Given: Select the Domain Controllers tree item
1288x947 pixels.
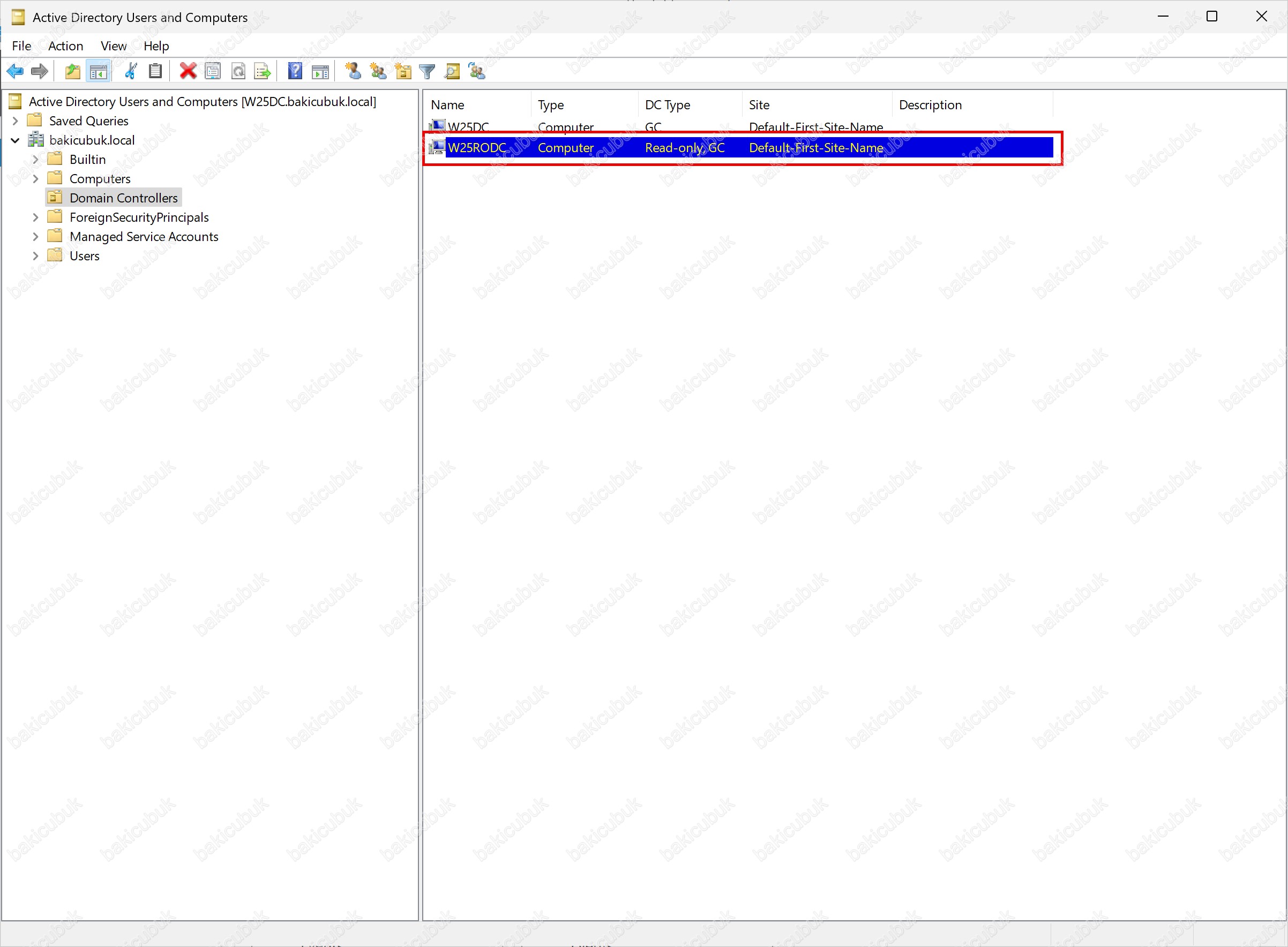Looking at the screenshot, I should 123,198.
